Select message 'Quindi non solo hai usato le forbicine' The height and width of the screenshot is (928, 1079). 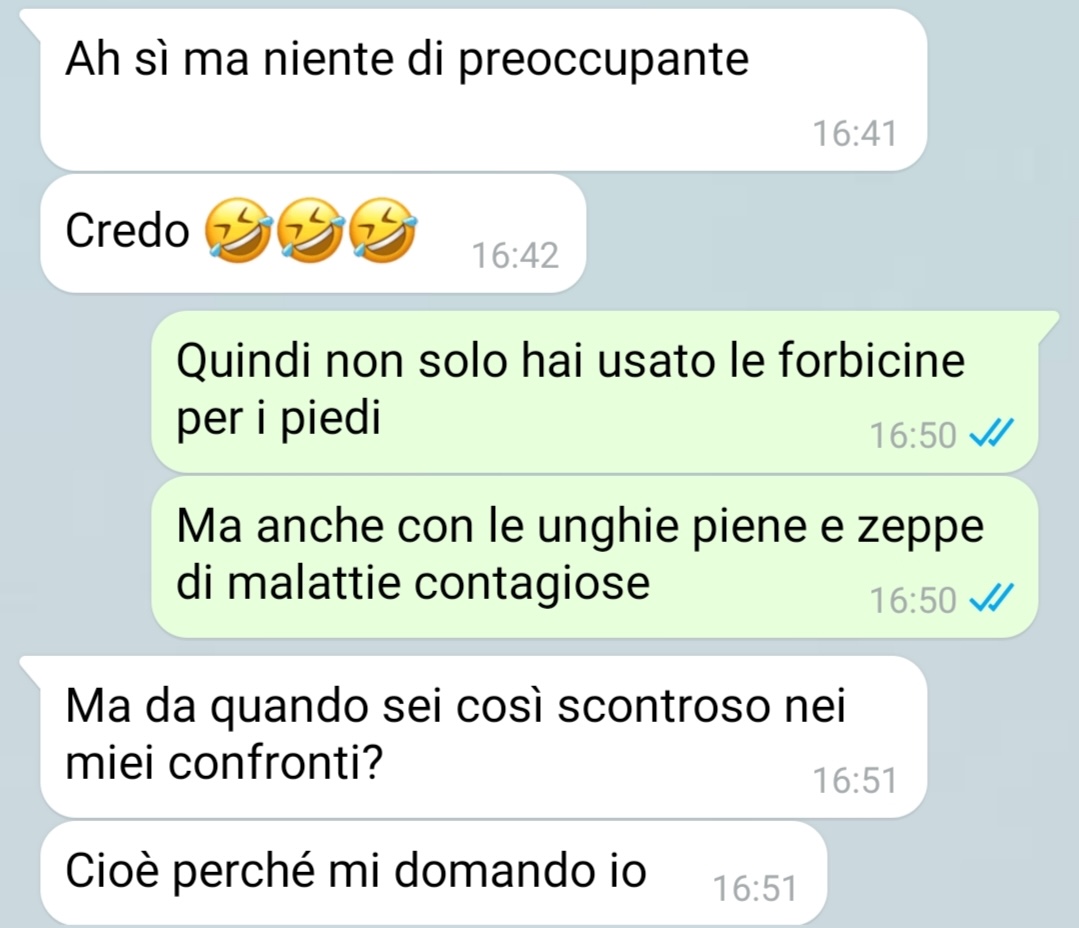[x=595, y=391]
